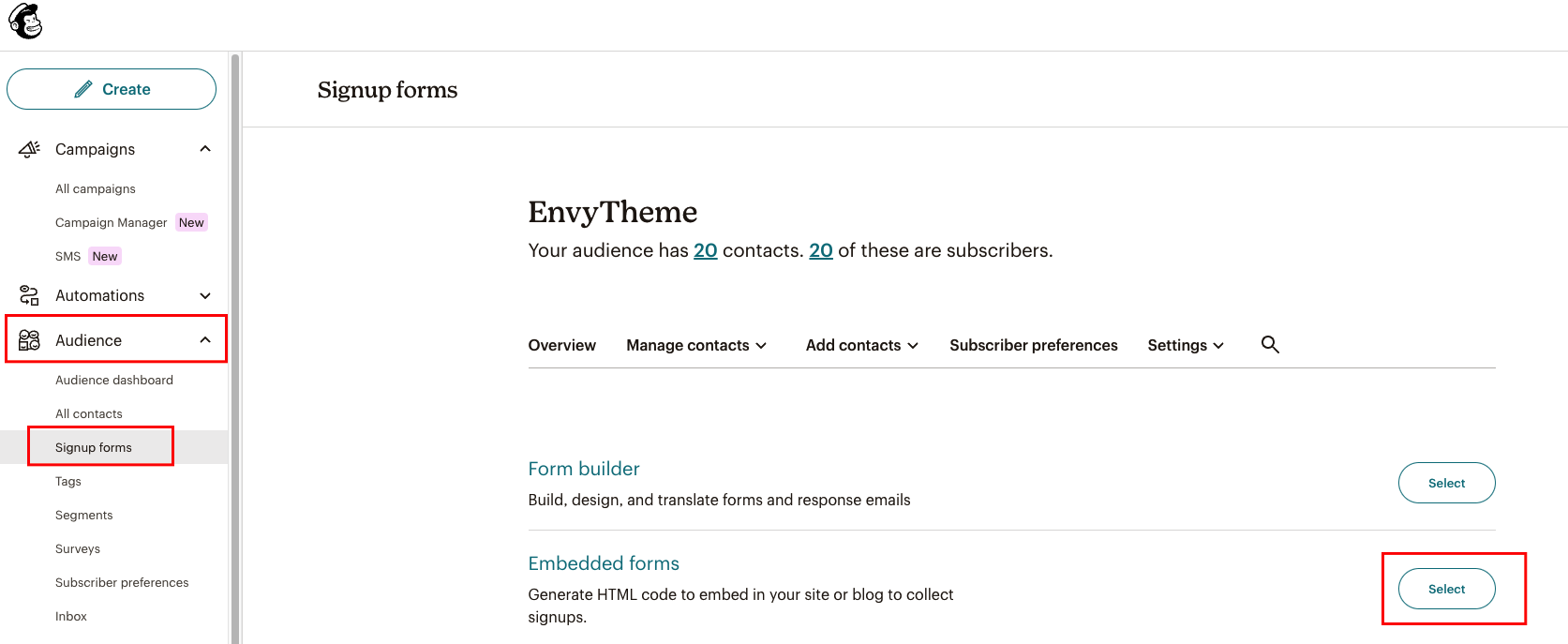Open the Settings dropdown
The width and height of the screenshot is (1568, 644).
click(x=1185, y=345)
